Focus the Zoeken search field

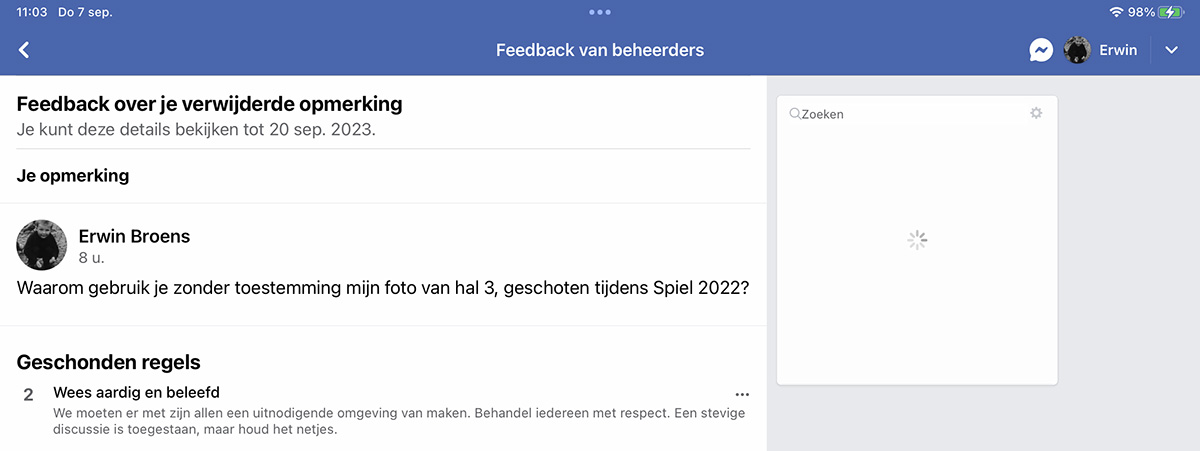click(x=905, y=114)
